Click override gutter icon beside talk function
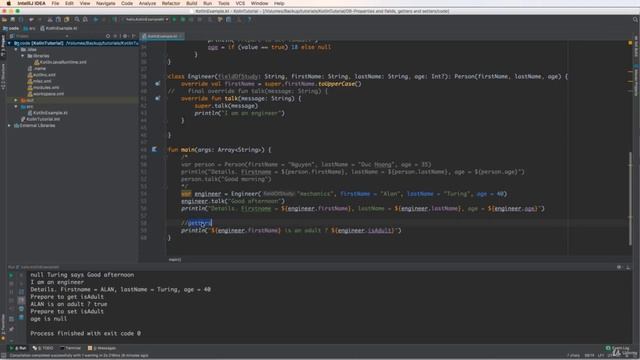Screen dimensions: 640x360 (157, 98)
